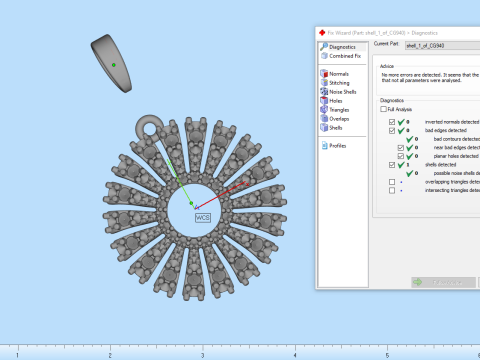Select the small bail part in viewport
480x360 pixels.
(112, 63)
